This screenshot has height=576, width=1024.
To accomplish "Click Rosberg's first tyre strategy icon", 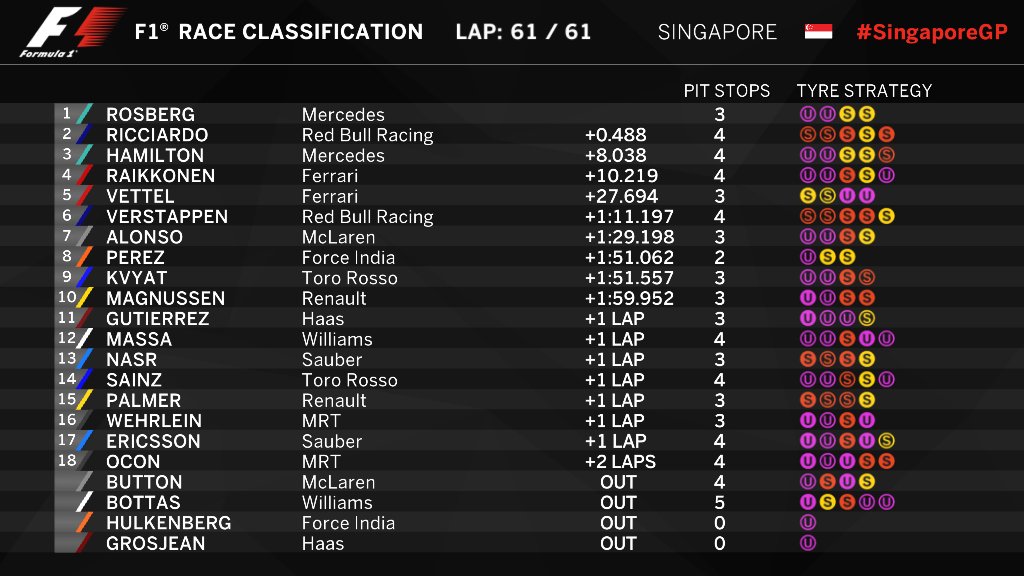I will pos(808,114).
